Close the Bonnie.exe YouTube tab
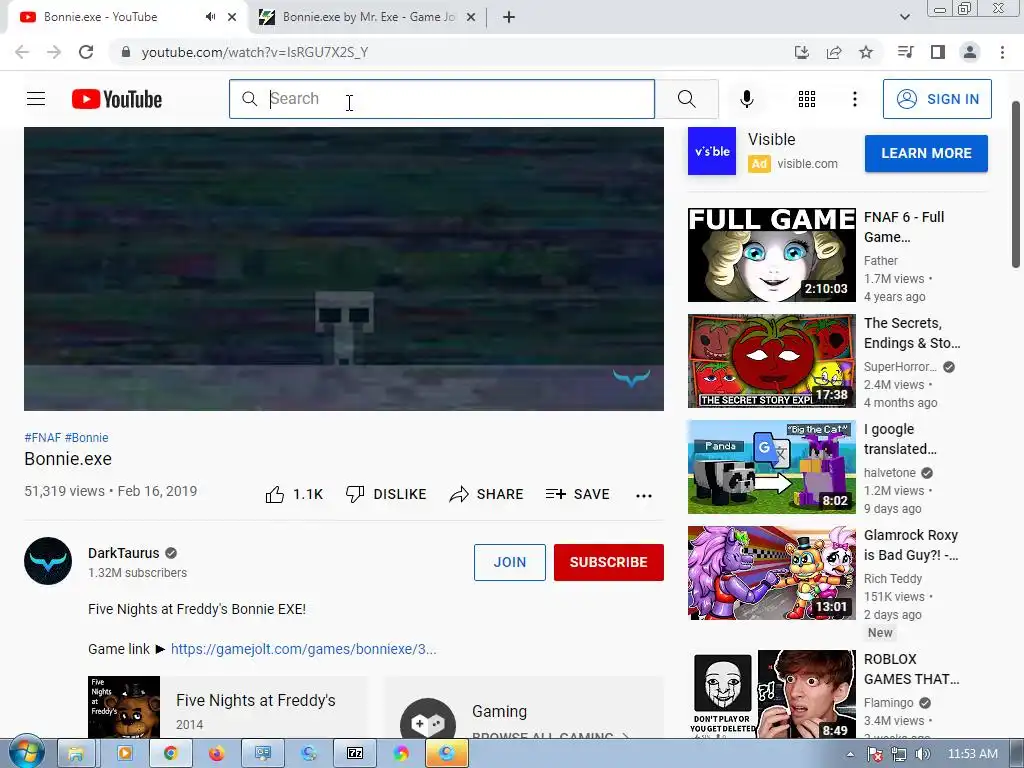Screen dimensions: 1024x768 pos(232,17)
